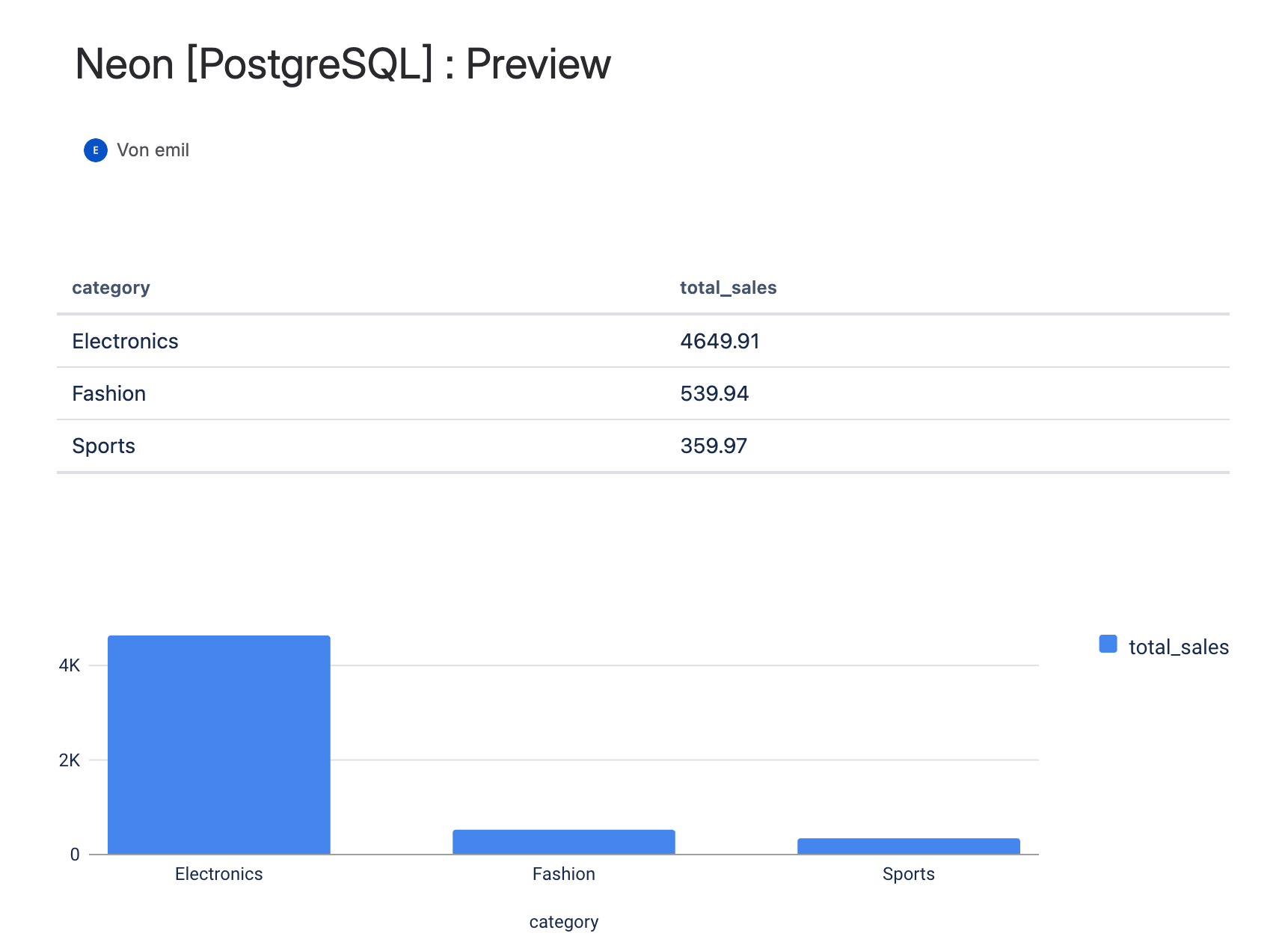Select the Sports table cell

click(103, 446)
